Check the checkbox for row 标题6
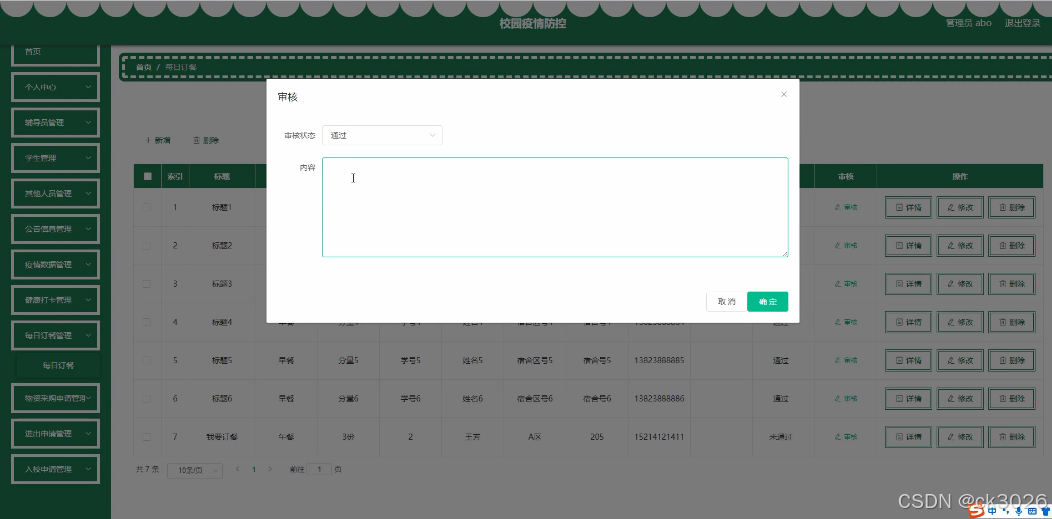The height and width of the screenshot is (519, 1052). (x=147, y=398)
